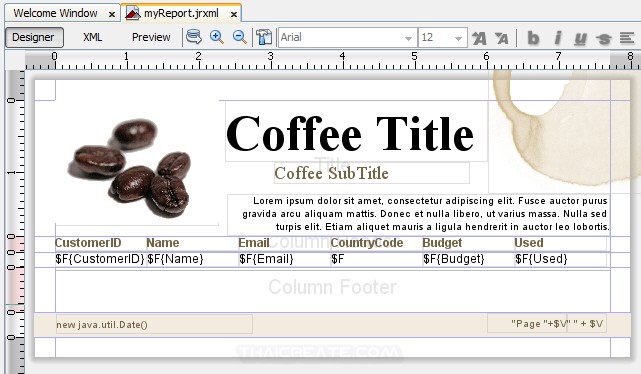Image resolution: width=641 pixels, height=374 pixels.
Task: Select the Coffee Title text element
Action: click(x=356, y=132)
